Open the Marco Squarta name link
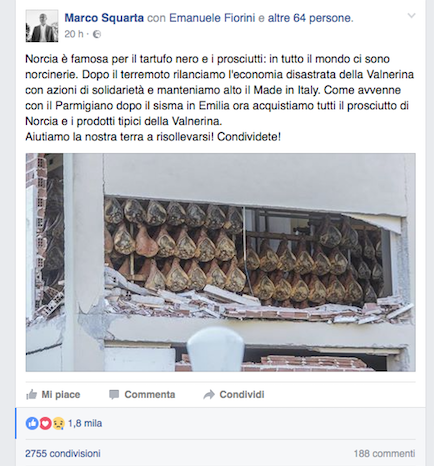The height and width of the screenshot is (466, 434). 104,18
